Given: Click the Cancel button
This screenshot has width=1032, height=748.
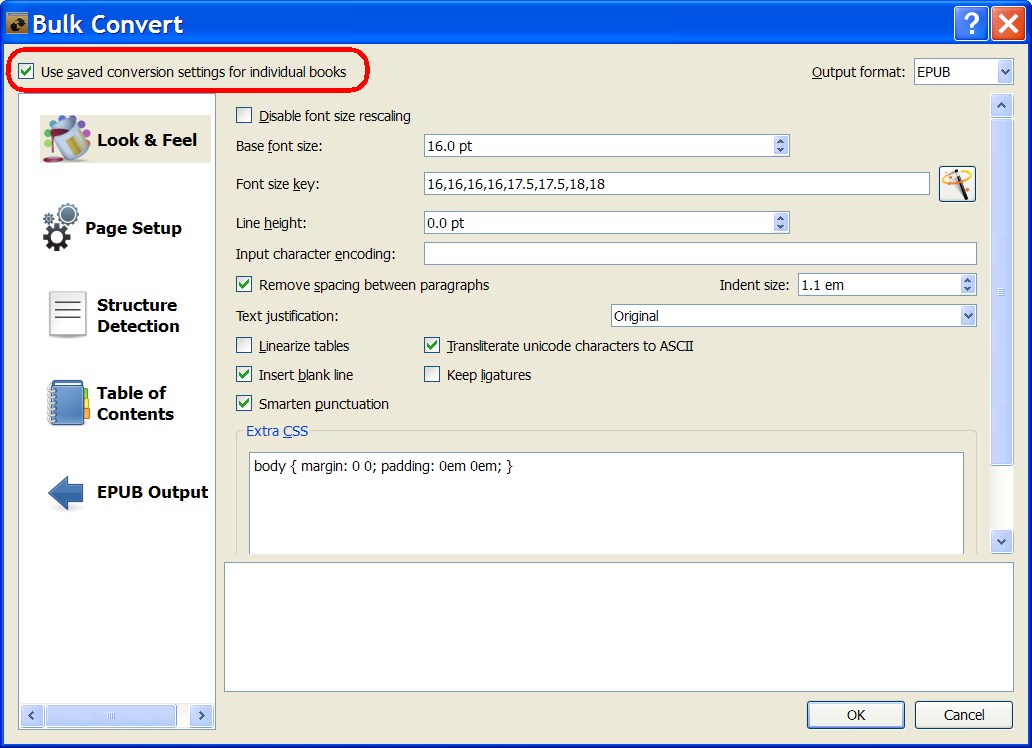Looking at the screenshot, I should point(964,715).
